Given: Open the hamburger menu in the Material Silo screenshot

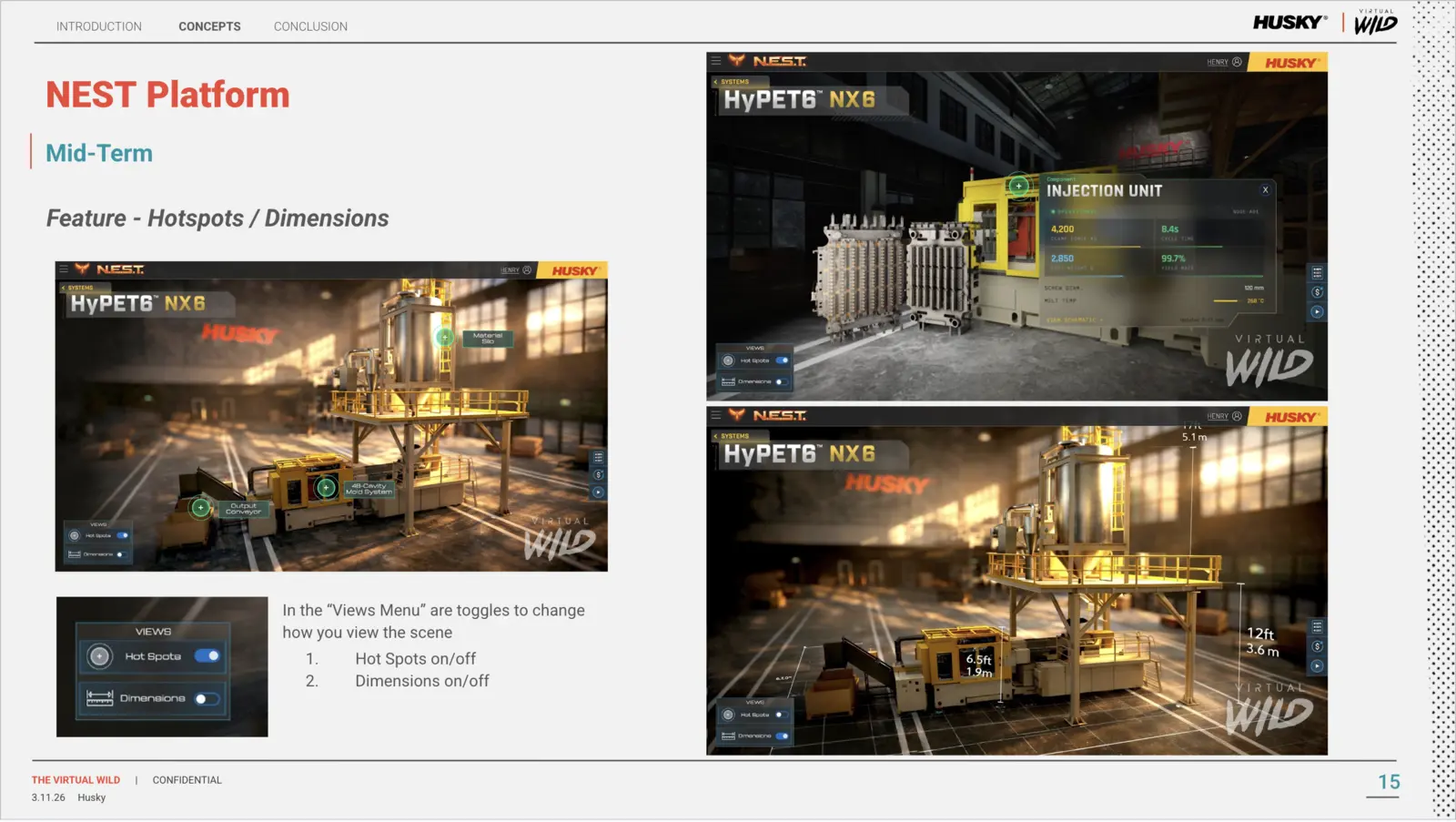Looking at the screenshot, I should pos(64,269).
